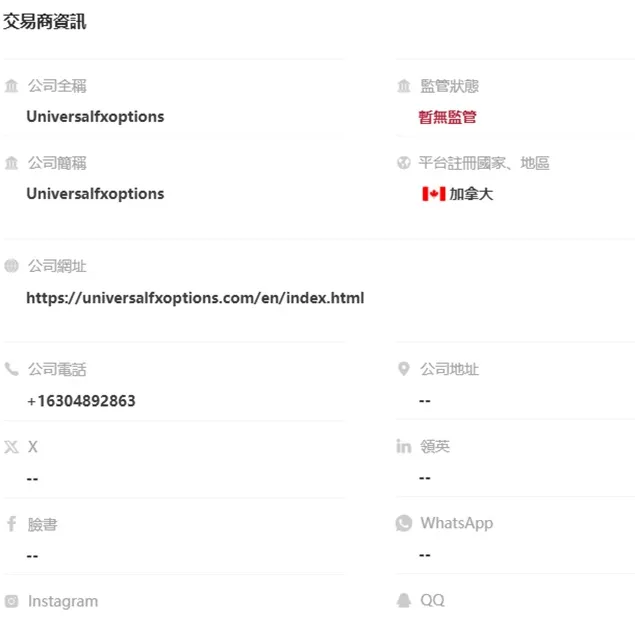Click the location pin icon beside 公司地址
Viewport: 635px width, 619px height.
pyautogui.click(x=404, y=369)
